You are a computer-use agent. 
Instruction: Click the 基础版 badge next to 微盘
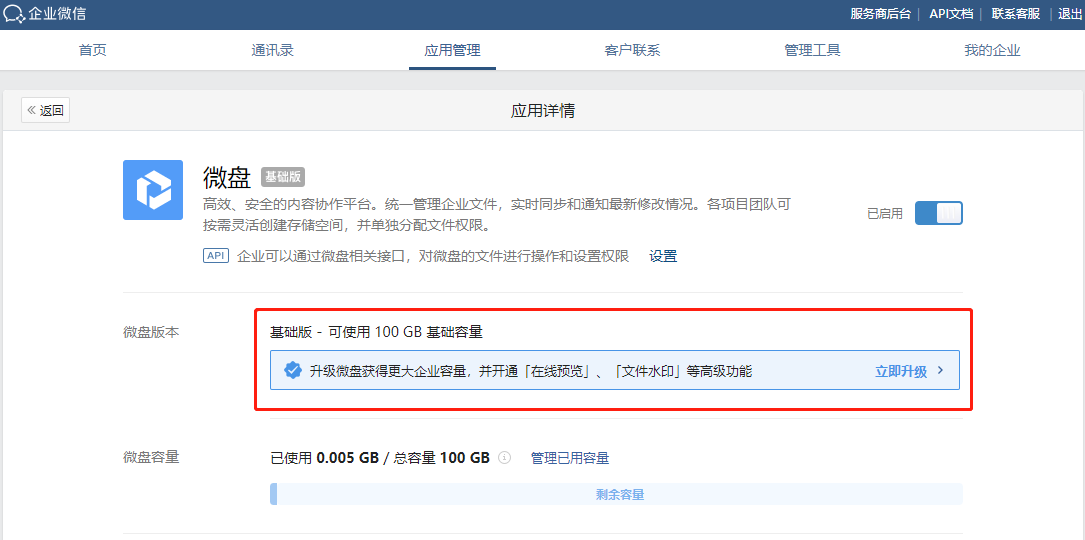pos(282,177)
